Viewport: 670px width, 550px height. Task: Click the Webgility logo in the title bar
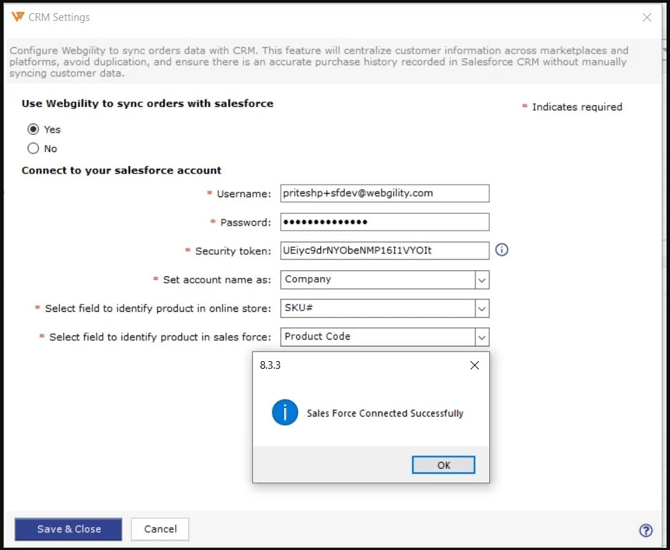(x=18, y=17)
